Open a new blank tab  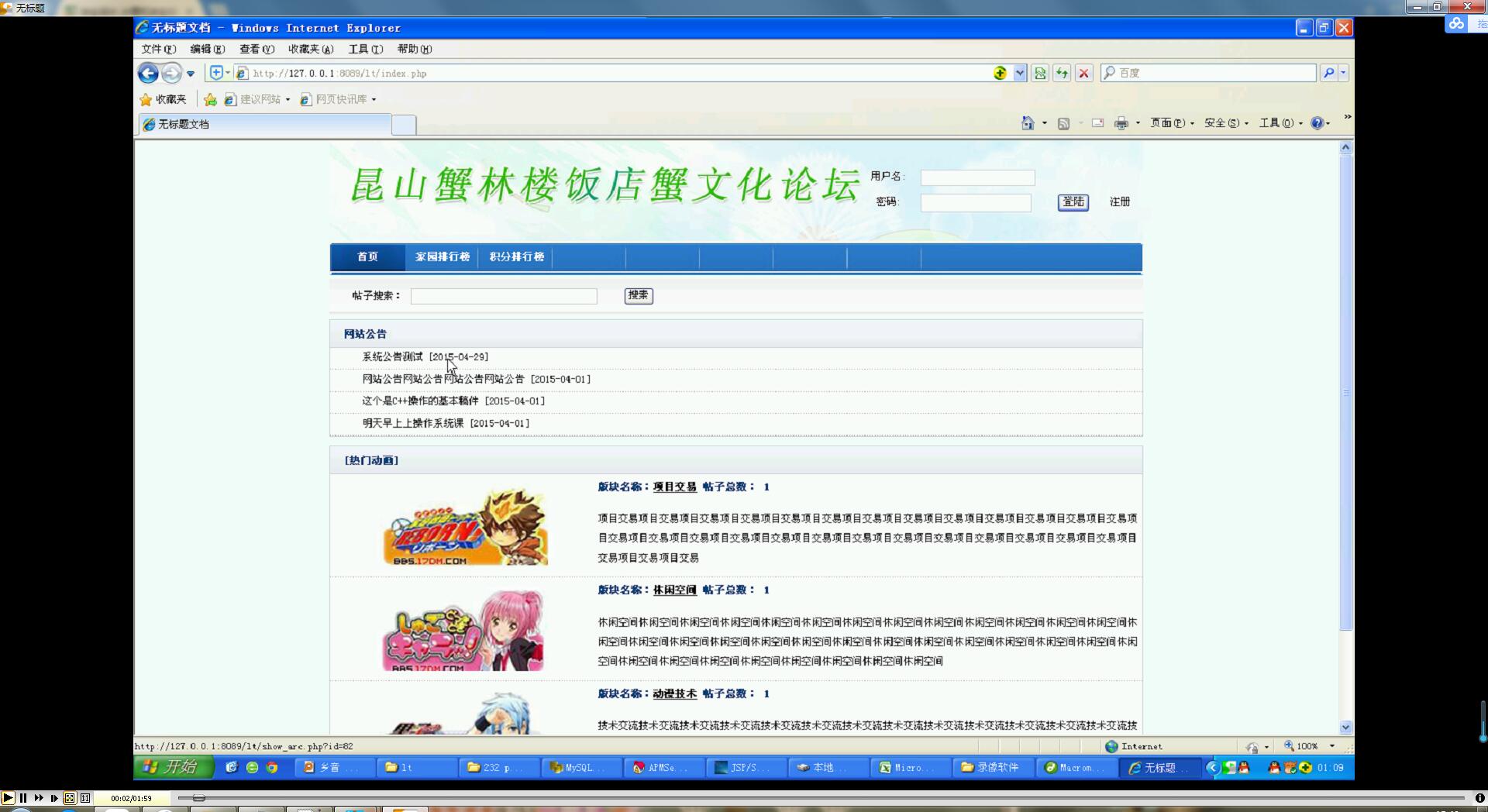(404, 125)
